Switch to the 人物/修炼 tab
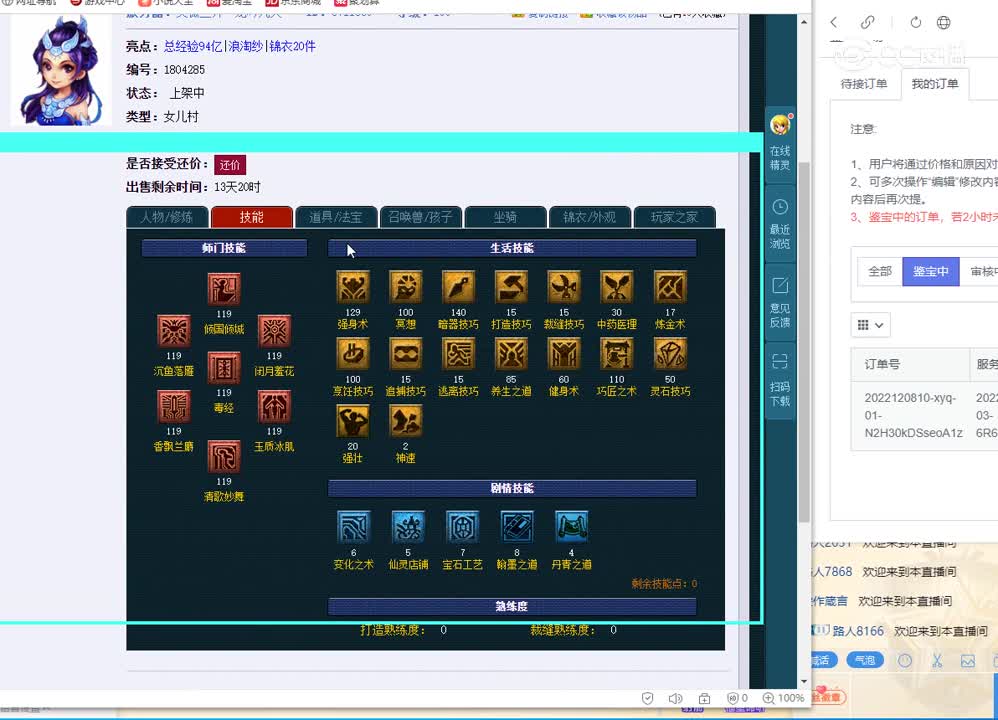This screenshot has height=720, width=998. click(x=167, y=217)
